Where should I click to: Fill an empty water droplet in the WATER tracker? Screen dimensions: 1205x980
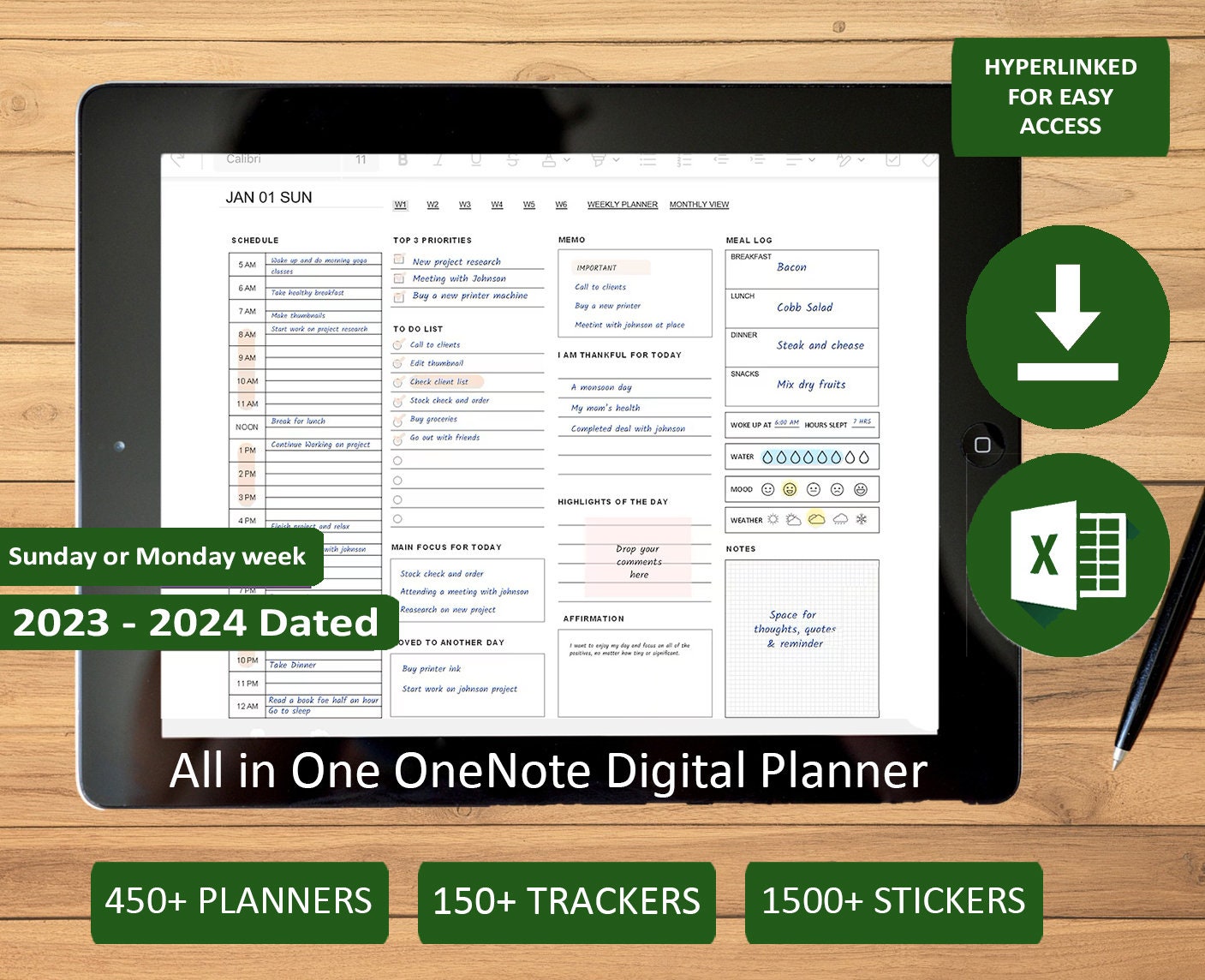coord(850,457)
